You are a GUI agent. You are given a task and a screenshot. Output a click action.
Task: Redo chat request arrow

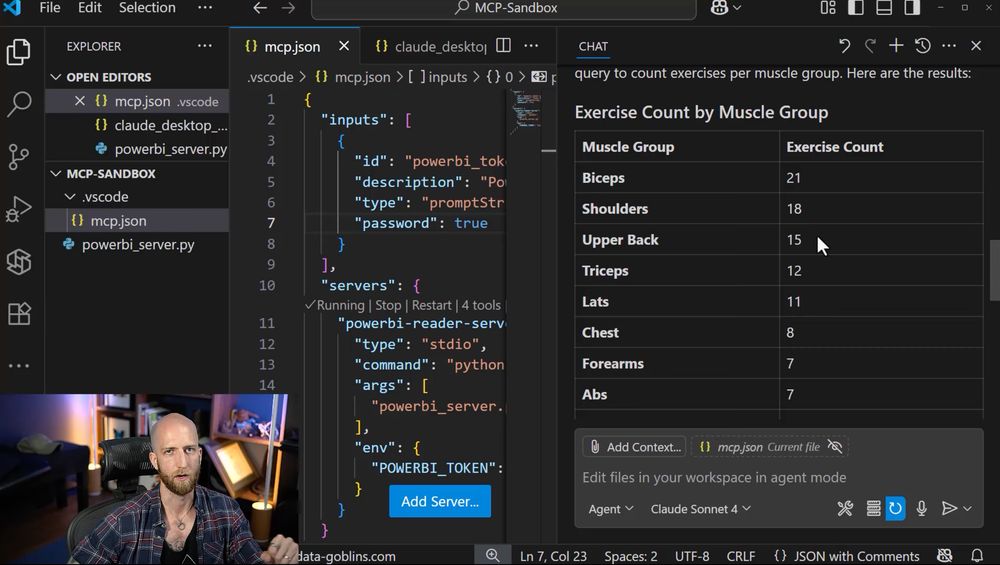870,45
